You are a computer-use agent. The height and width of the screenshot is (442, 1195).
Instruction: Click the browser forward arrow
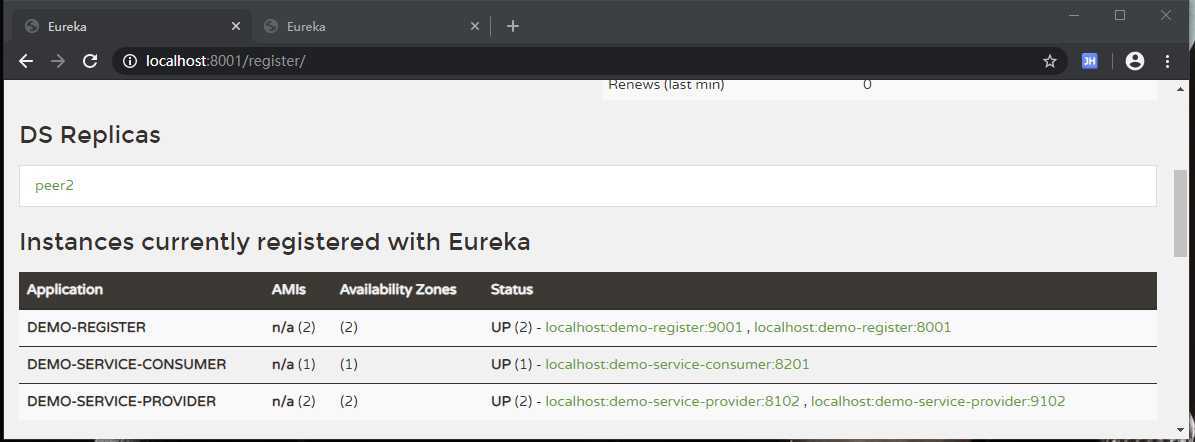[x=58, y=61]
